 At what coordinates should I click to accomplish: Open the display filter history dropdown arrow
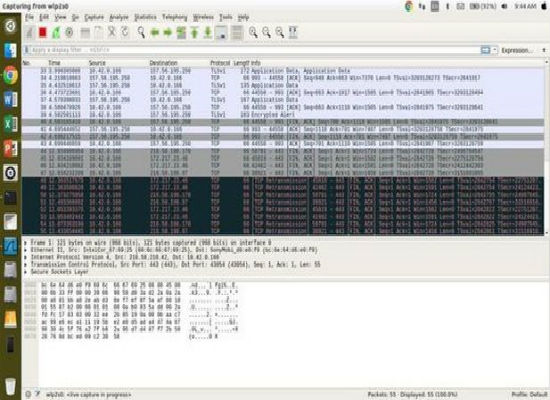[495, 50]
